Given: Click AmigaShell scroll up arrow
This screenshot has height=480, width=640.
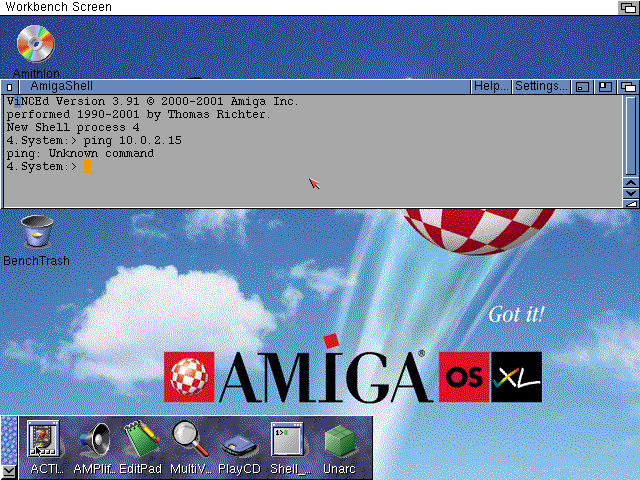Looking at the screenshot, I should tap(631, 183).
